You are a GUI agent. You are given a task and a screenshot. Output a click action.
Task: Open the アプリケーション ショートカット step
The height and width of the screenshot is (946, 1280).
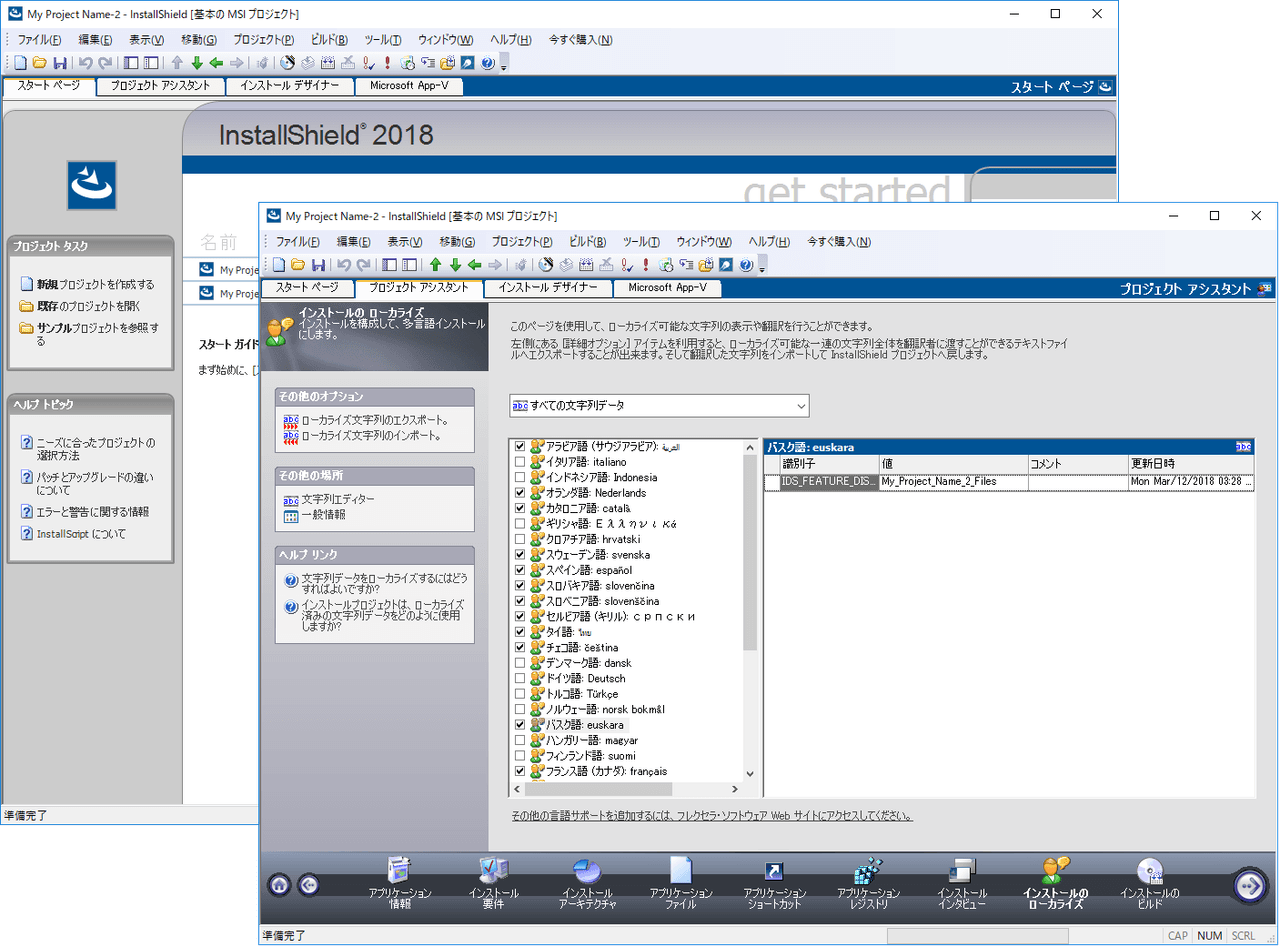point(775,884)
